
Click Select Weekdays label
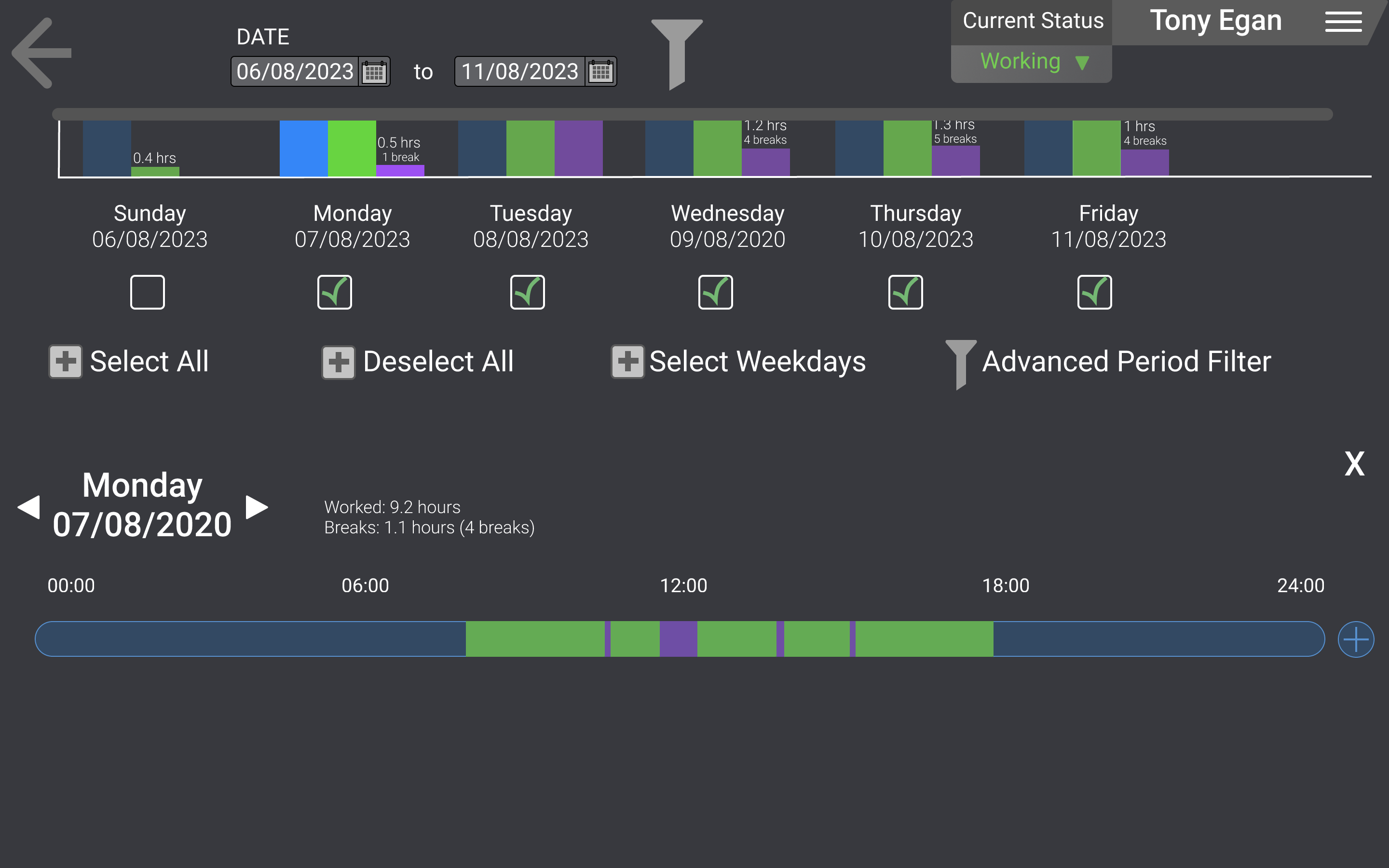[x=758, y=362]
